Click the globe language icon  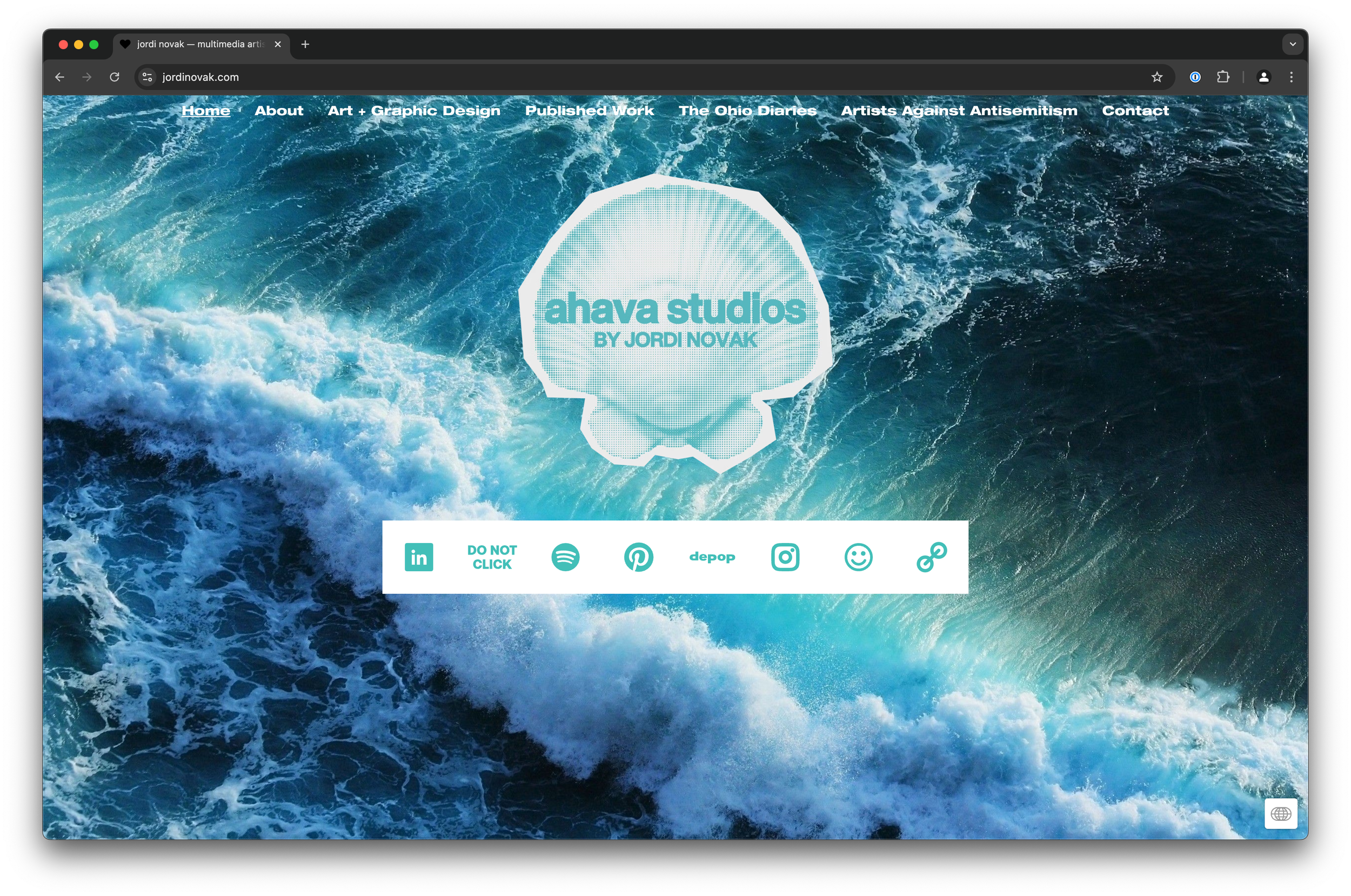tap(1280, 814)
